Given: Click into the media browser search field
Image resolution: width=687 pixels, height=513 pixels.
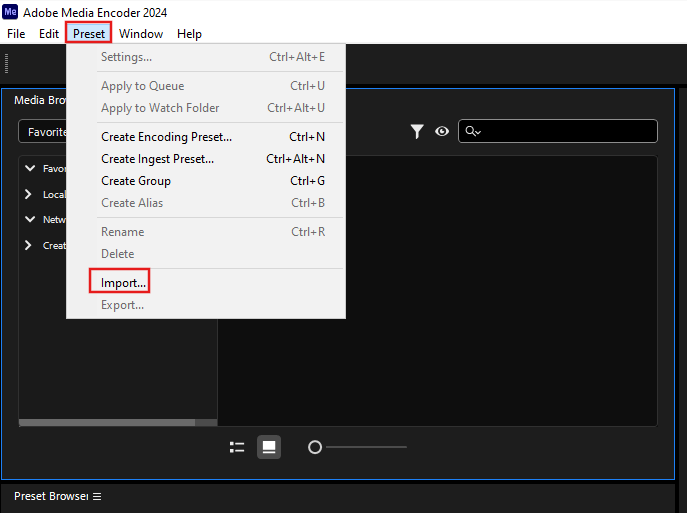Looking at the screenshot, I should pyautogui.click(x=565, y=131).
